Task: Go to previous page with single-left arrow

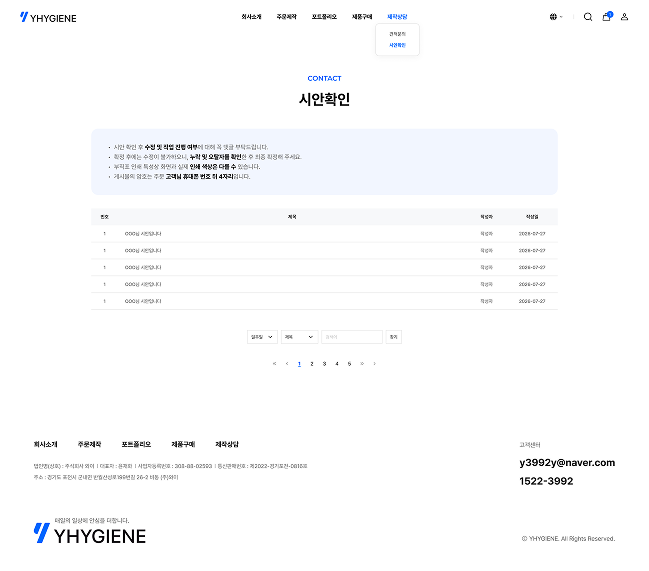Action: click(x=287, y=364)
